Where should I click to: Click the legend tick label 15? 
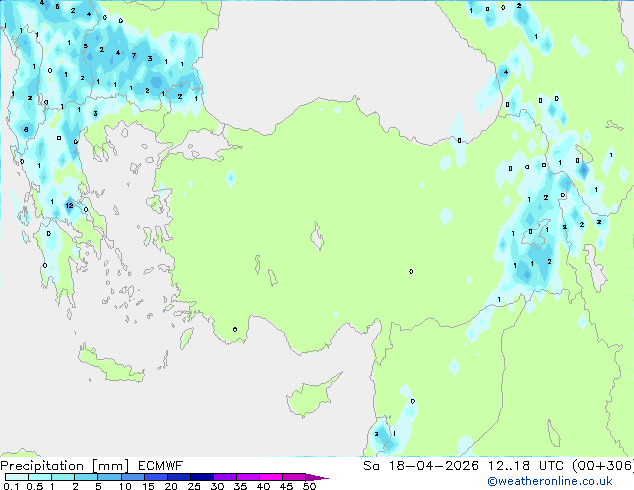click(x=147, y=487)
